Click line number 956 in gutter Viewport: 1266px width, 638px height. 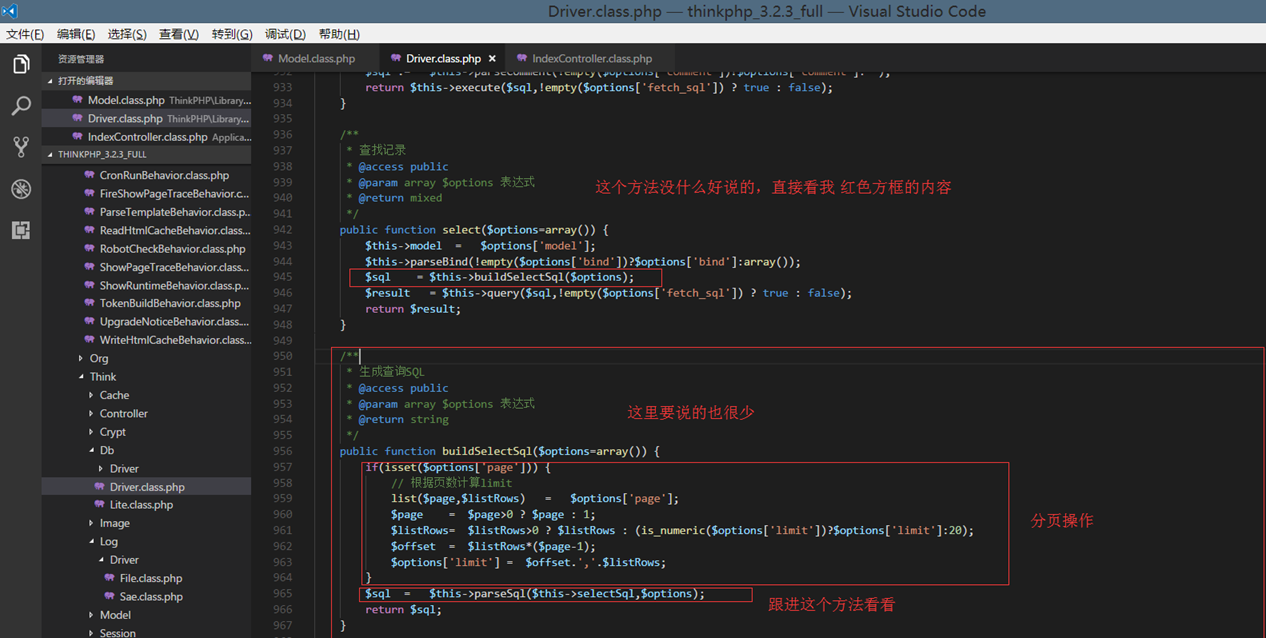pos(283,451)
